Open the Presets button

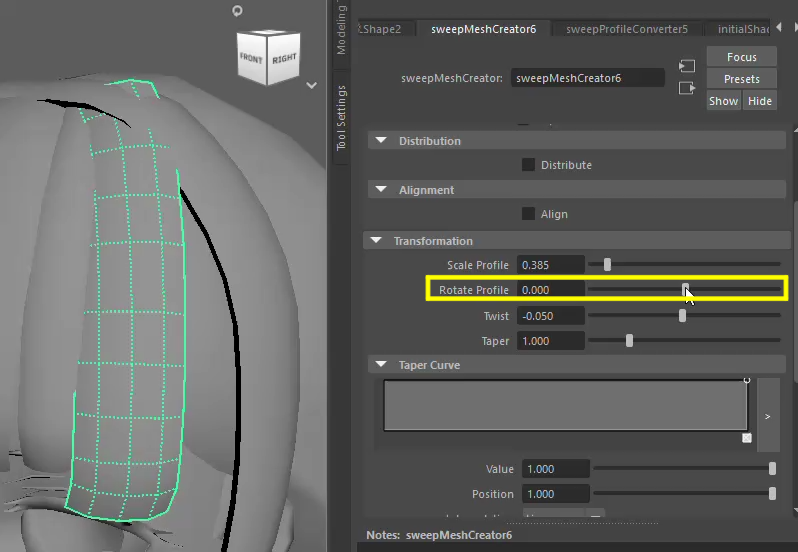click(x=741, y=79)
